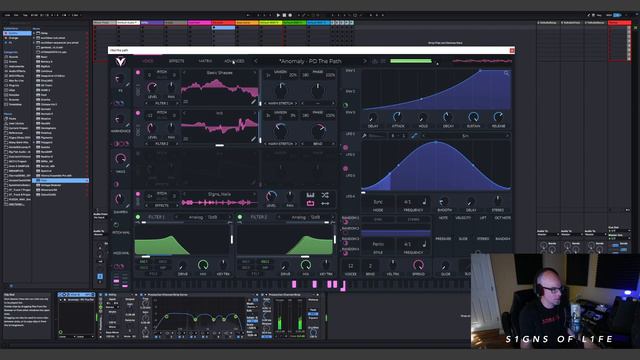Click the NOTE modulation source
This screenshot has height=360, width=640.
pyautogui.click(x=443, y=218)
